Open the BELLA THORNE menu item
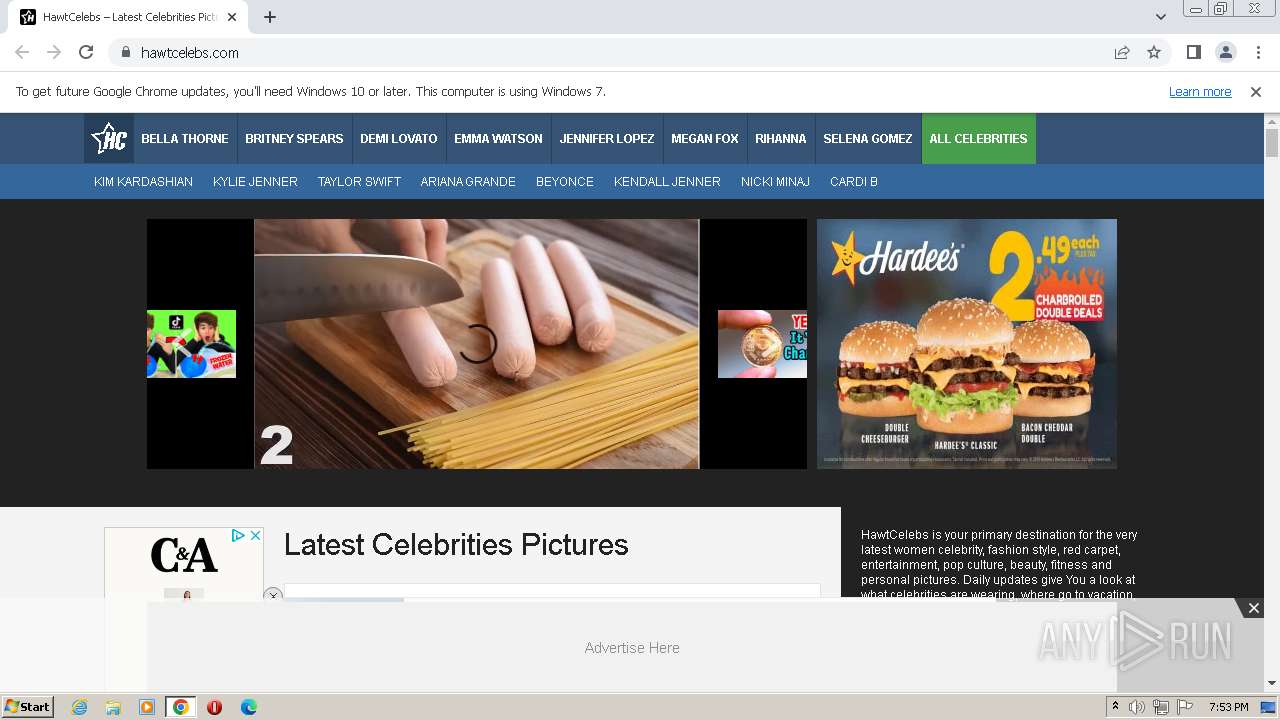 tap(185, 139)
